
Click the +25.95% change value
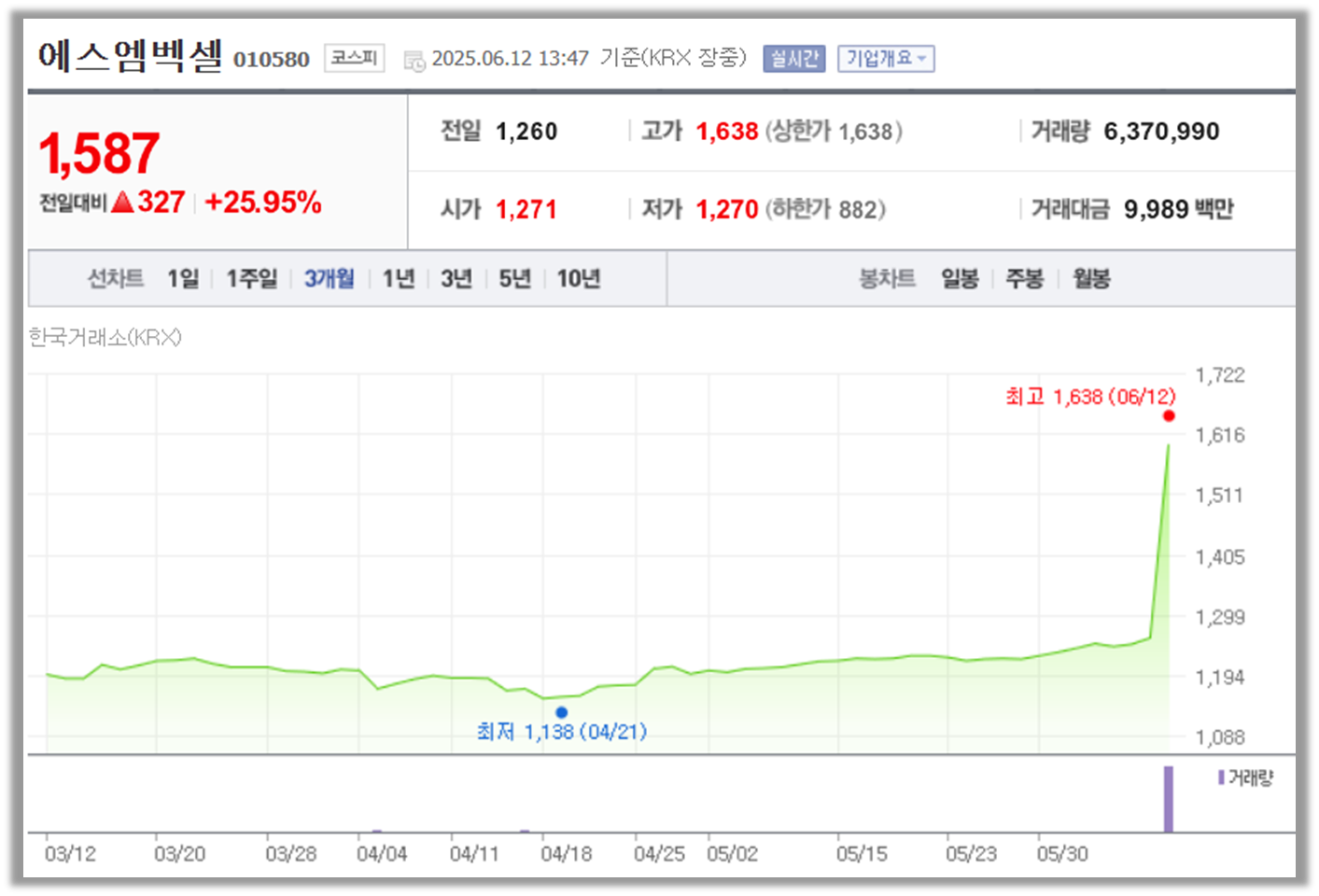coord(263,202)
